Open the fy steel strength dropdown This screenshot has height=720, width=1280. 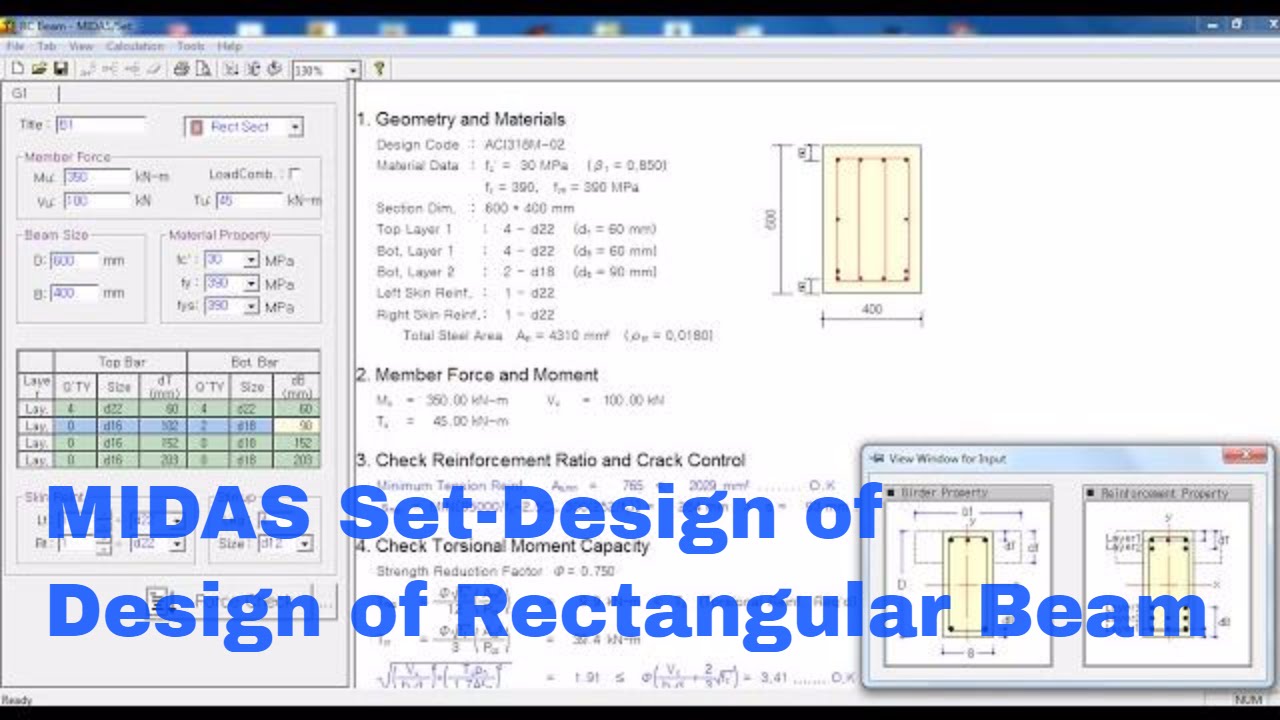pos(251,283)
